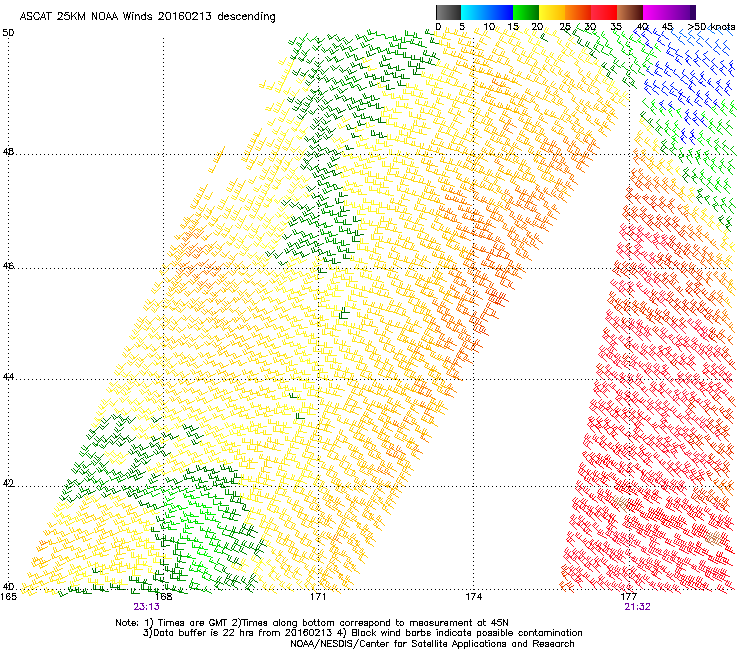Click the purple "23:13" pass time
740x650 pixels.
point(146,607)
